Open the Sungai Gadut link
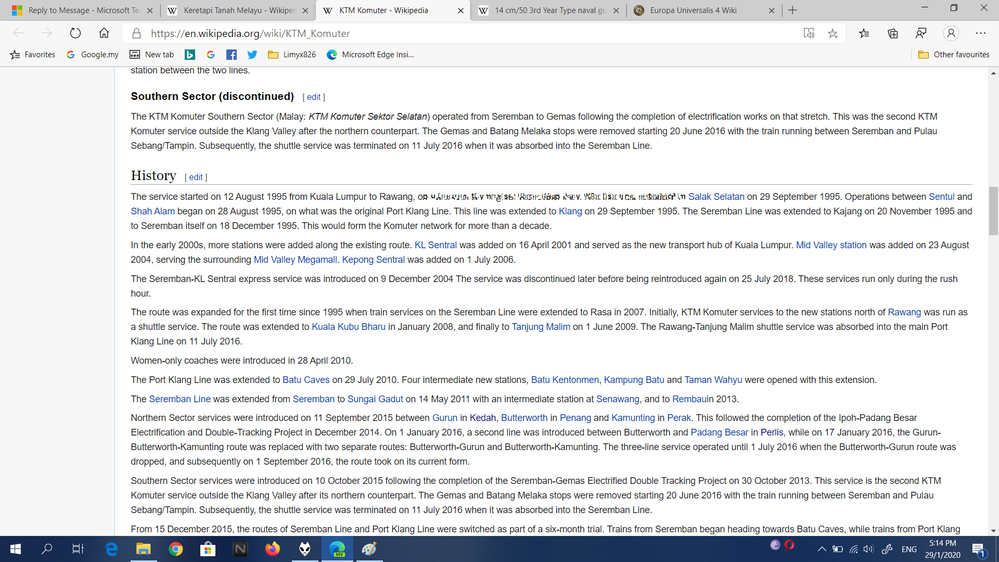This screenshot has width=999, height=562. pos(375,399)
